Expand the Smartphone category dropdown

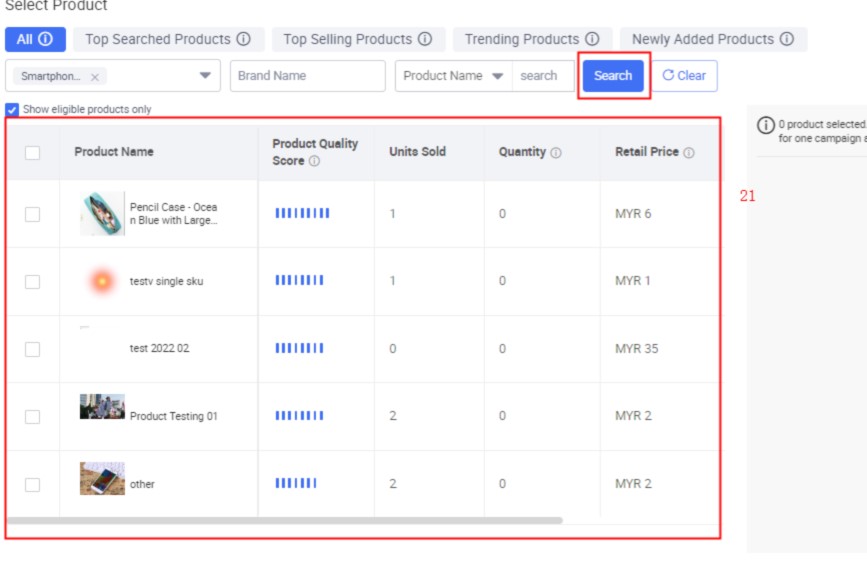[x=205, y=76]
